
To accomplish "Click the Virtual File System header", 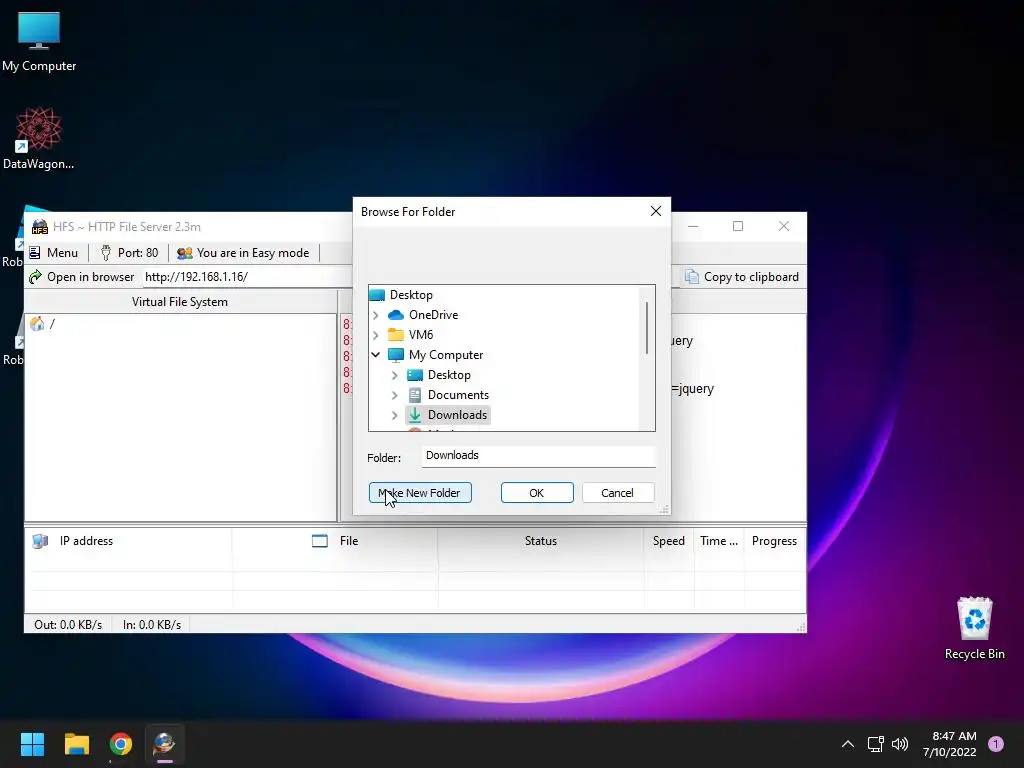I will [x=180, y=302].
